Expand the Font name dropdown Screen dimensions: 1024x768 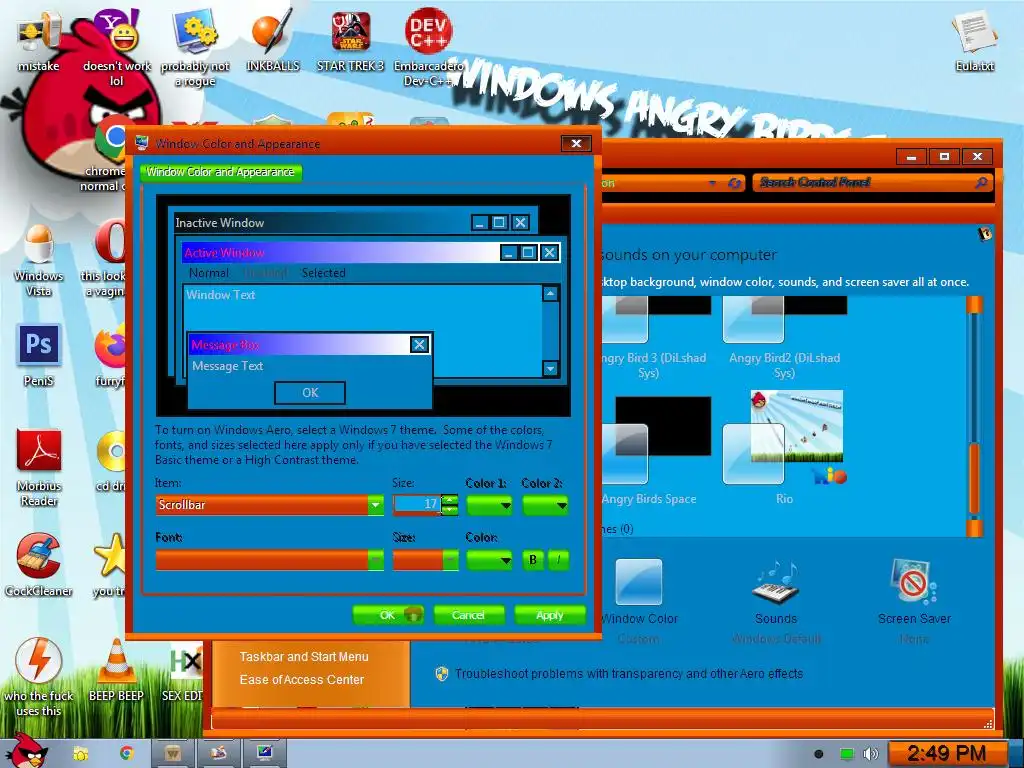coord(376,560)
